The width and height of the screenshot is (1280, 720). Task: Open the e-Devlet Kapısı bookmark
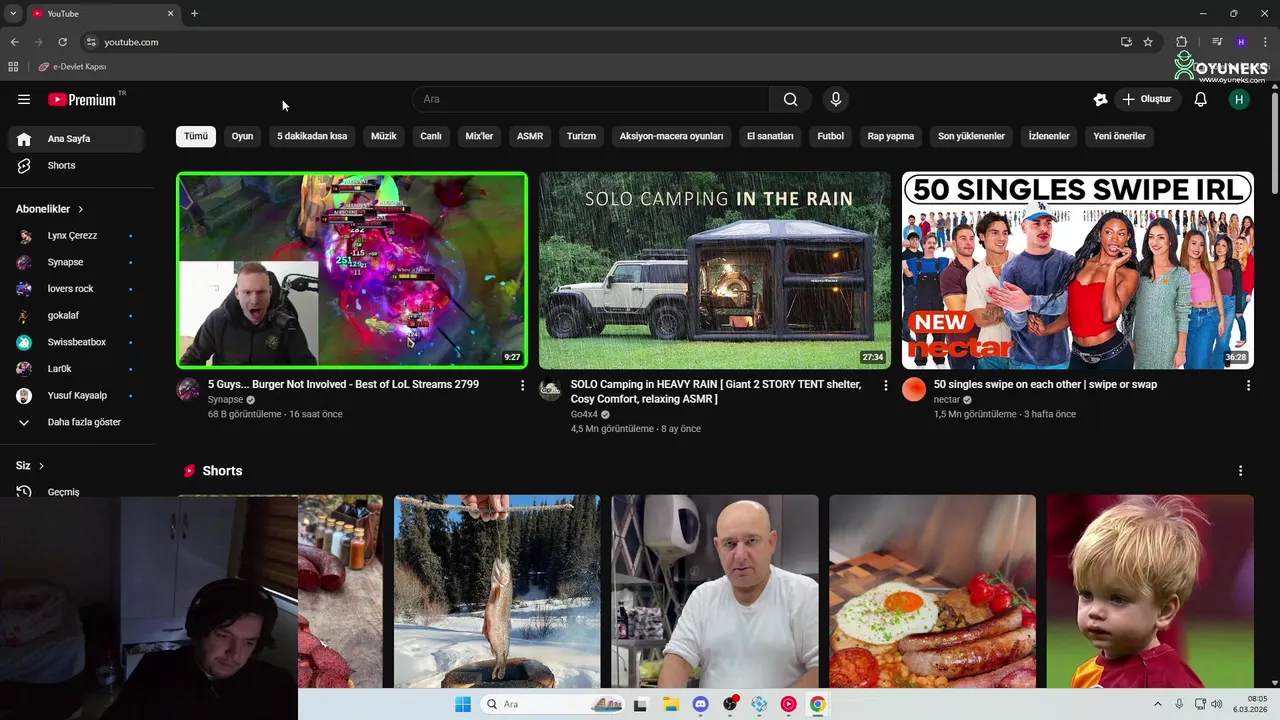pyautogui.click(x=73, y=67)
